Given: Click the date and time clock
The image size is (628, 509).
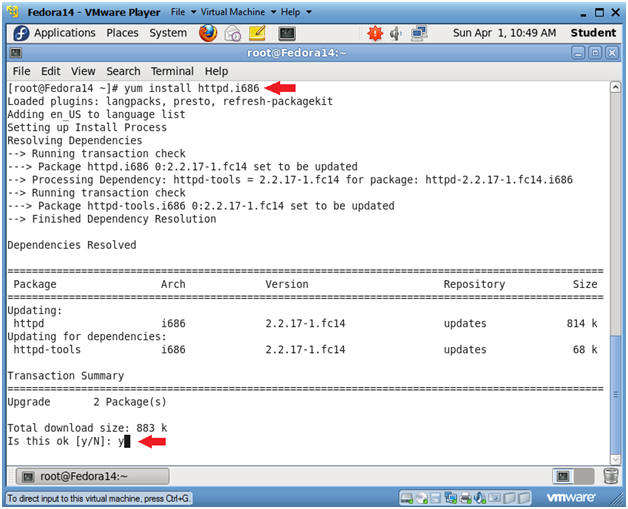Looking at the screenshot, I should (504, 33).
